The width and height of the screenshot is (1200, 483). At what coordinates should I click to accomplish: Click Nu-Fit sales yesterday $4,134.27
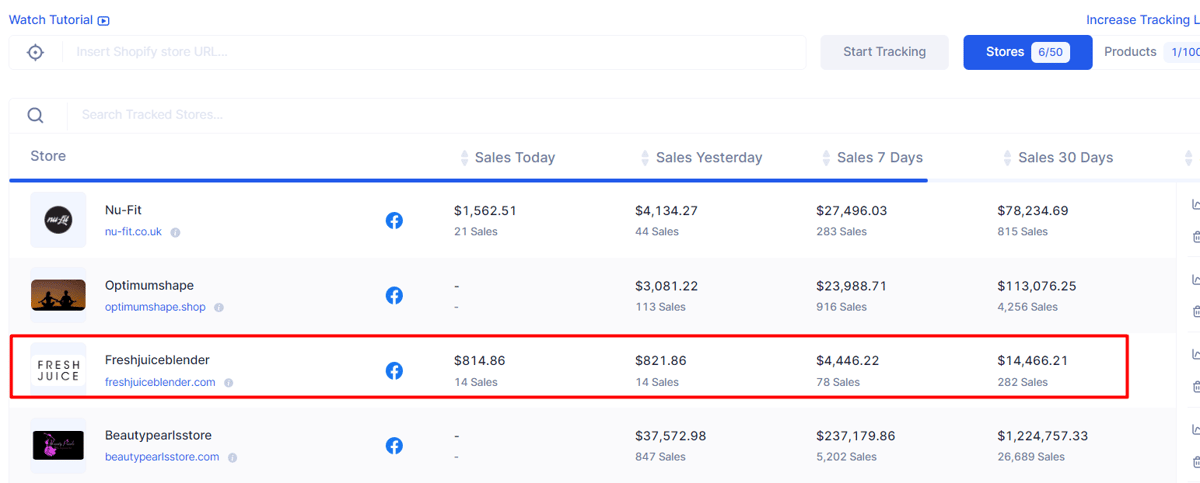coord(668,210)
